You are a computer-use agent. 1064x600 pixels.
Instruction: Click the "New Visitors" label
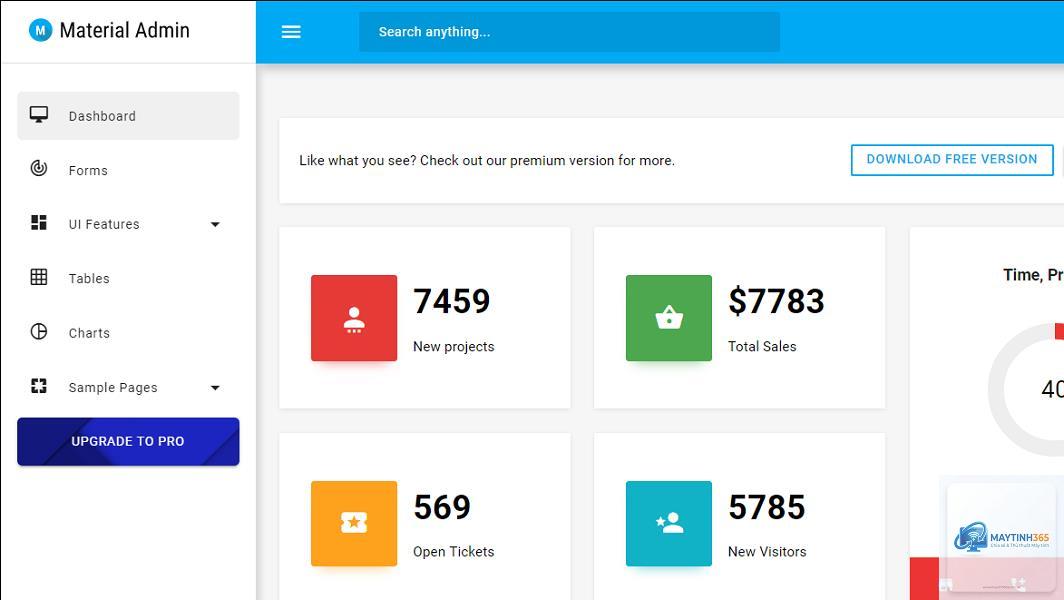[767, 552]
